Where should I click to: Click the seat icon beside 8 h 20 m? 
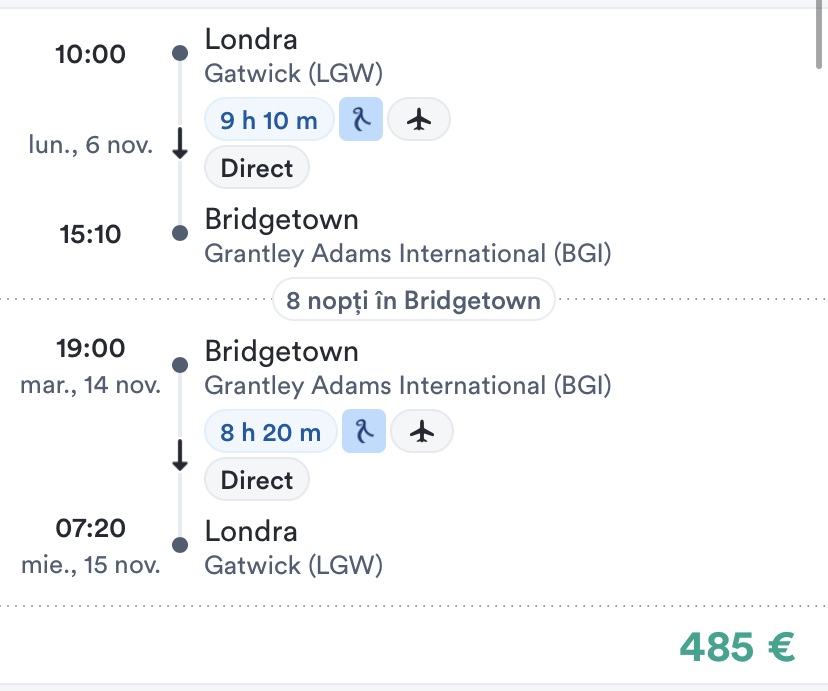pyautogui.click(x=364, y=432)
